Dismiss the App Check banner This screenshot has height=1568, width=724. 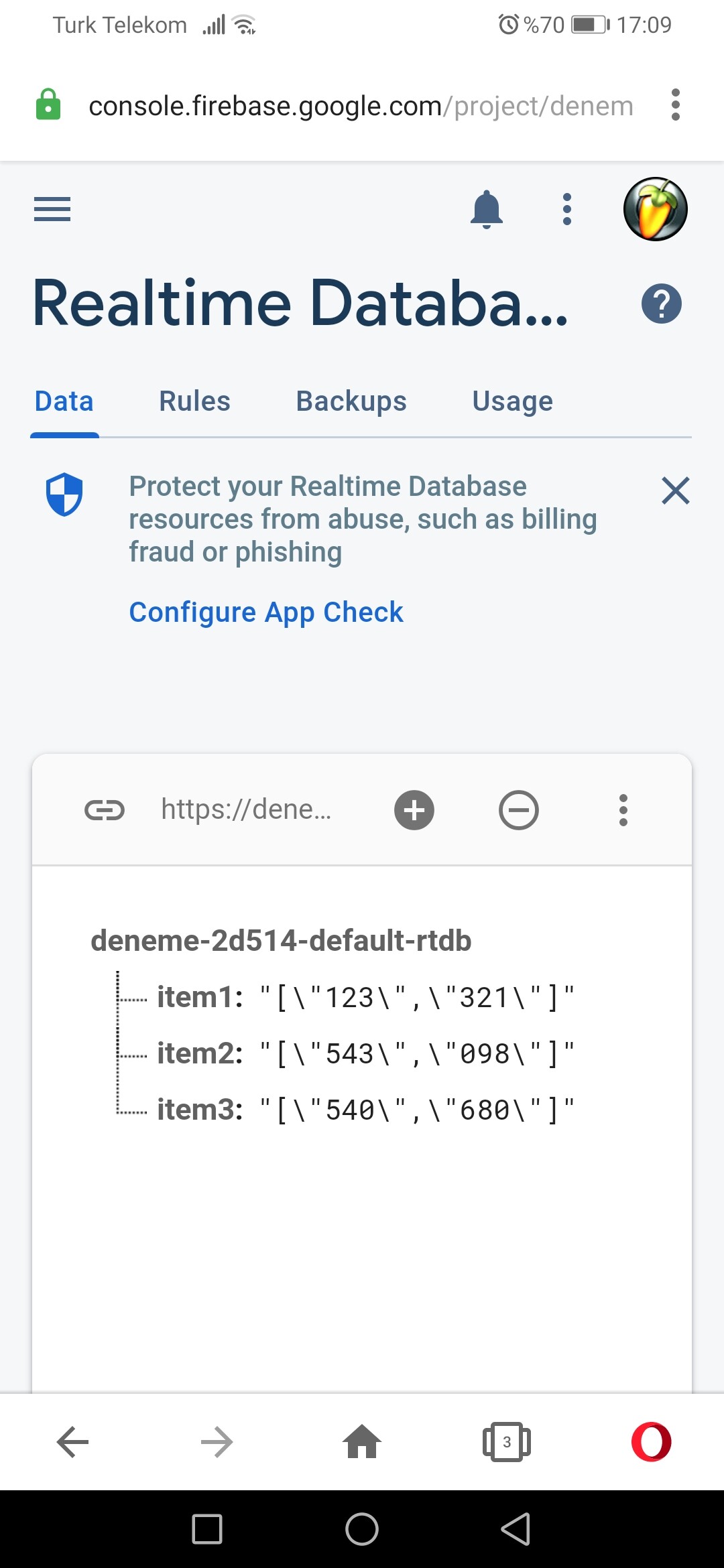point(676,491)
